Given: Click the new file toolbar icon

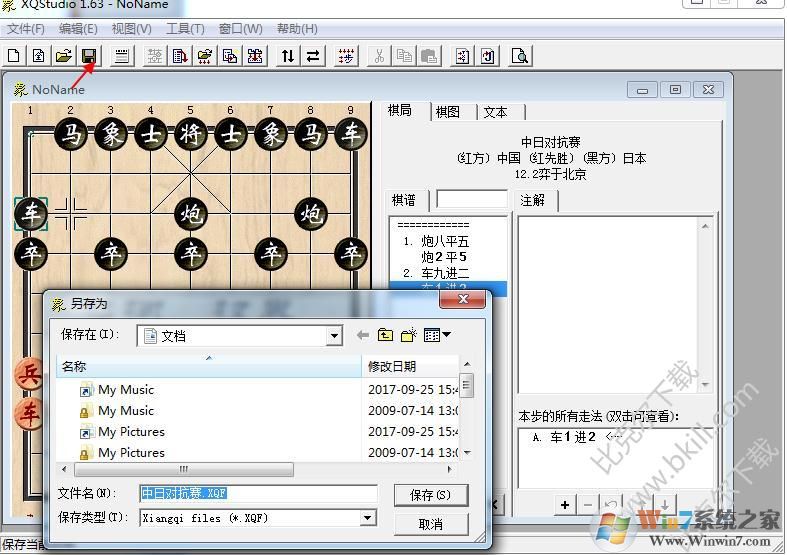Looking at the screenshot, I should (14, 56).
